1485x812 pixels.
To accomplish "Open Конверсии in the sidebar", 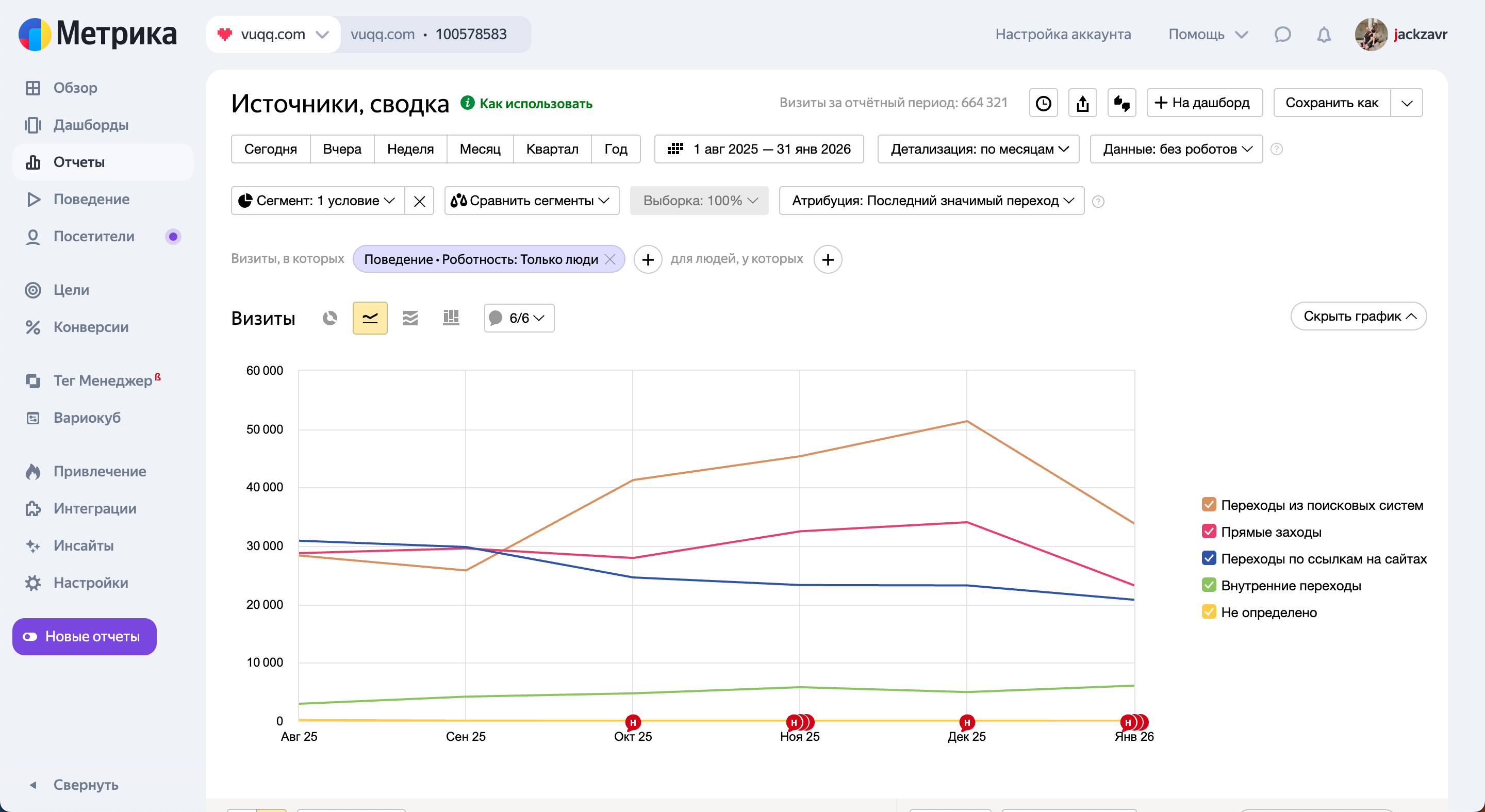I will click(x=91, y=327).
